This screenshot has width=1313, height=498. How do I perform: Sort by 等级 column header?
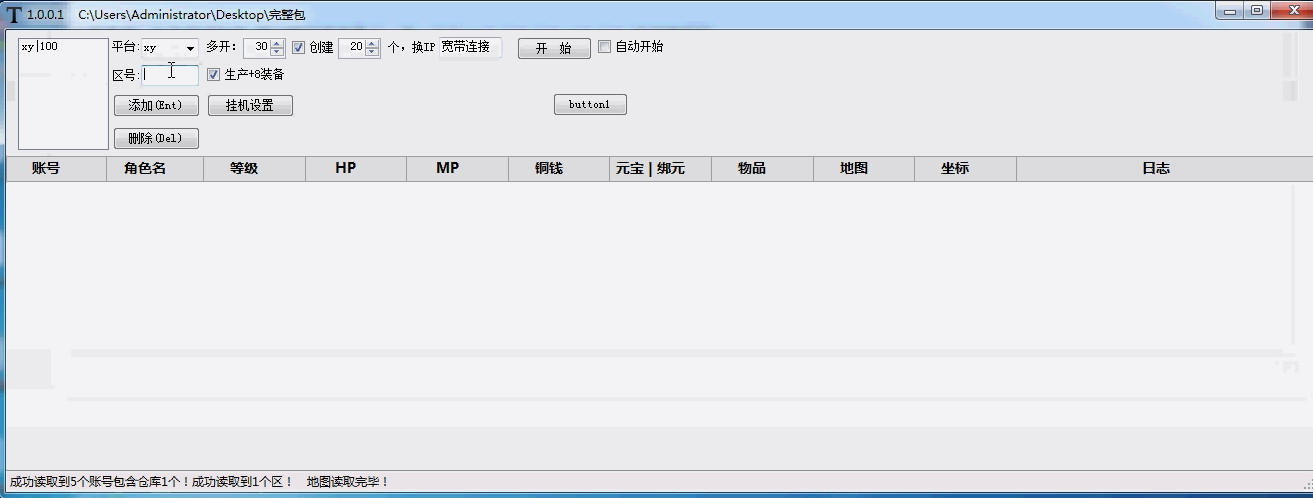click(x=254, y=168)
